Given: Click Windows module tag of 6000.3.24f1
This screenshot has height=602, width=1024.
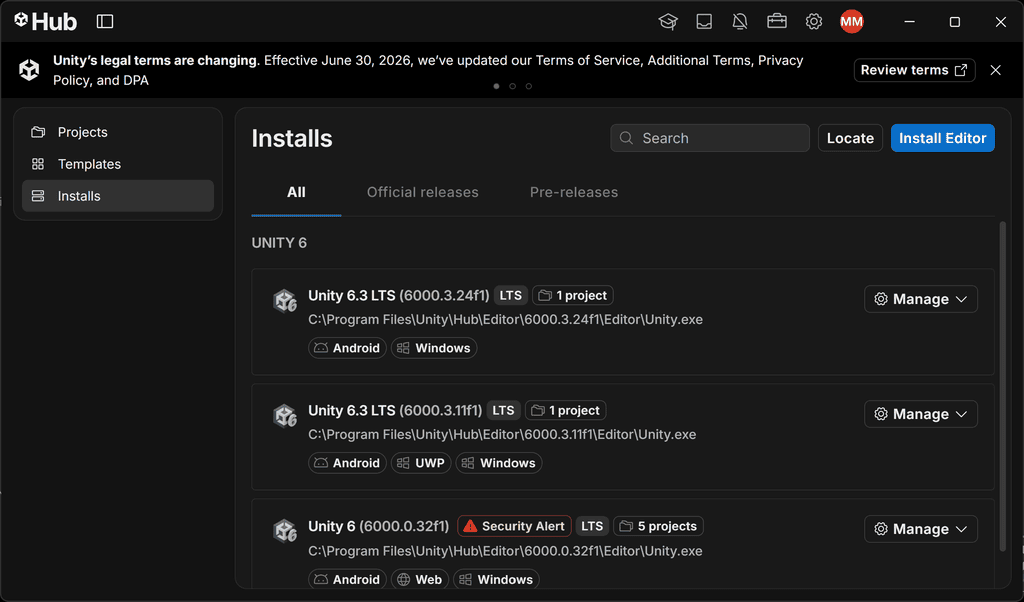Looking at the screenshot, I should tap(434, 348).
